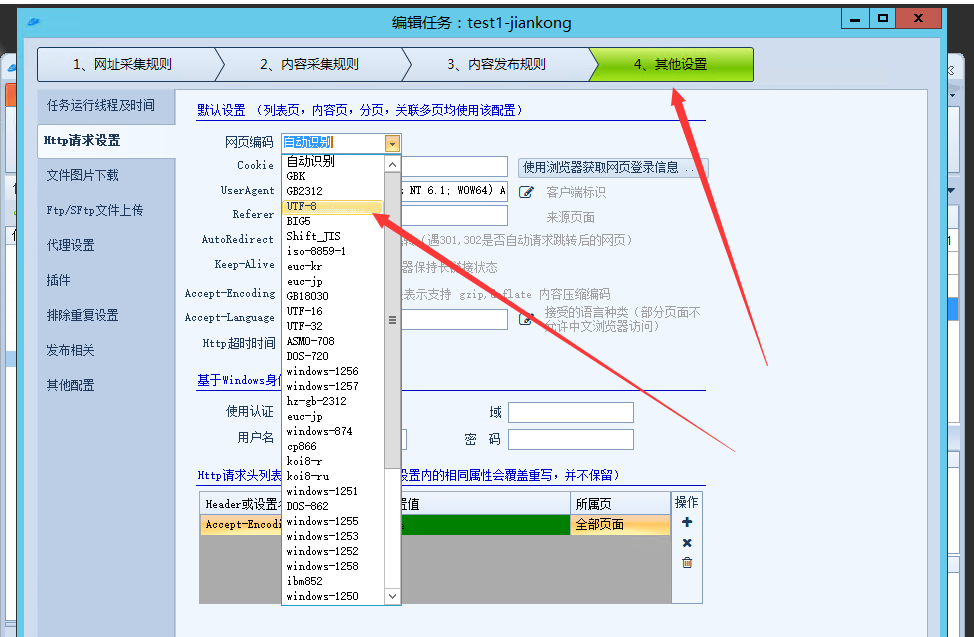Screen dimensions: 974x637
Task: Click the trash can clear icon
Action: coord(687,563)
